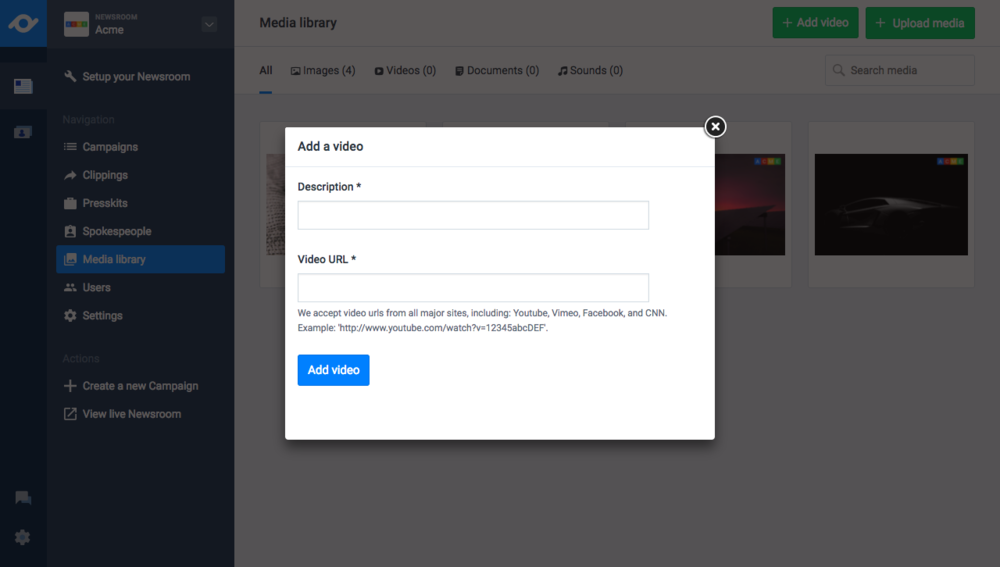Image resolution: width=1000 pixels, height=567 pixels.
Task: Go to Users in sidebar
Action: coord(140,287)
